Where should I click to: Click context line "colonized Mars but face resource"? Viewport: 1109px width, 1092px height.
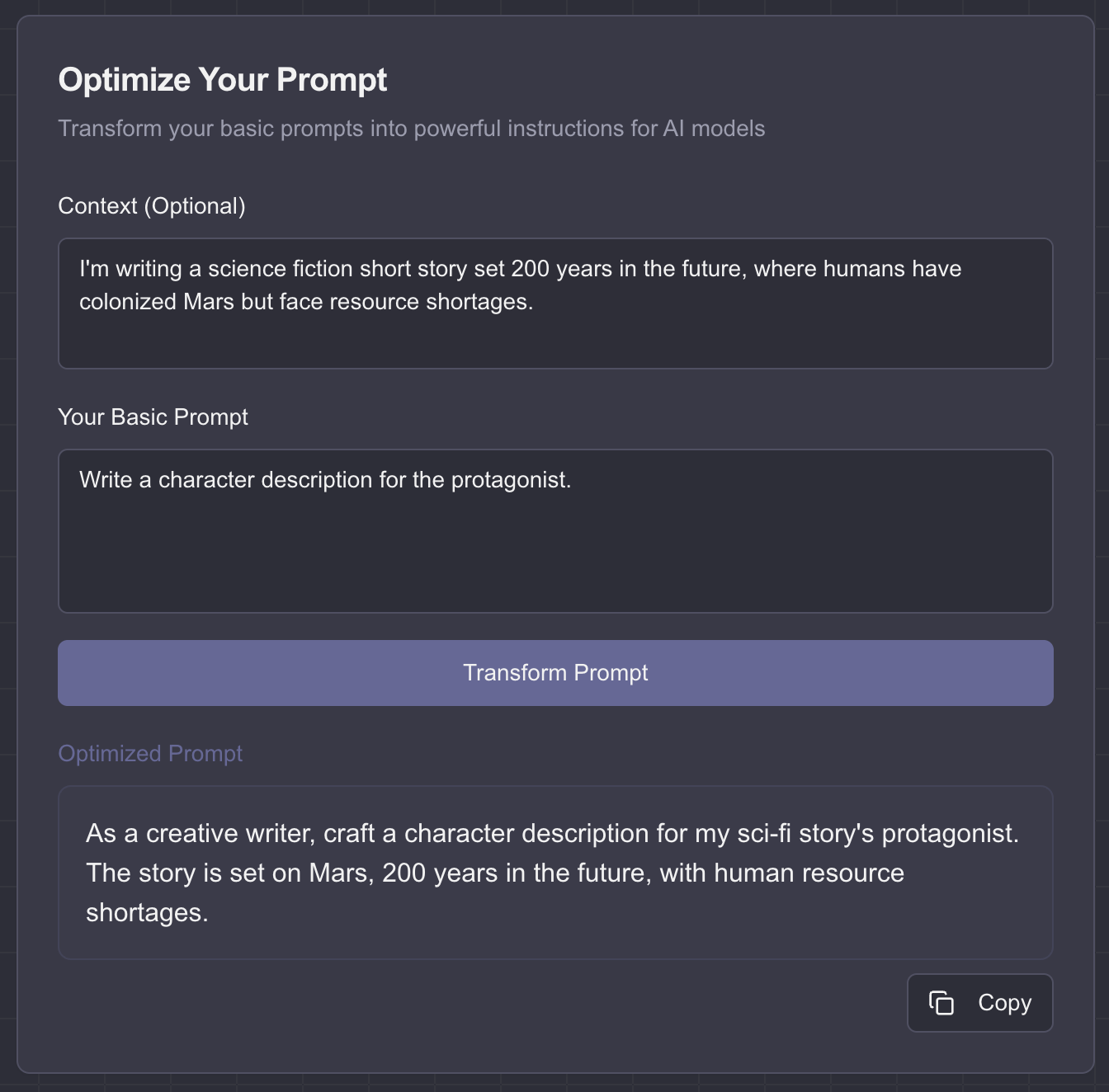tap(305, 302)
